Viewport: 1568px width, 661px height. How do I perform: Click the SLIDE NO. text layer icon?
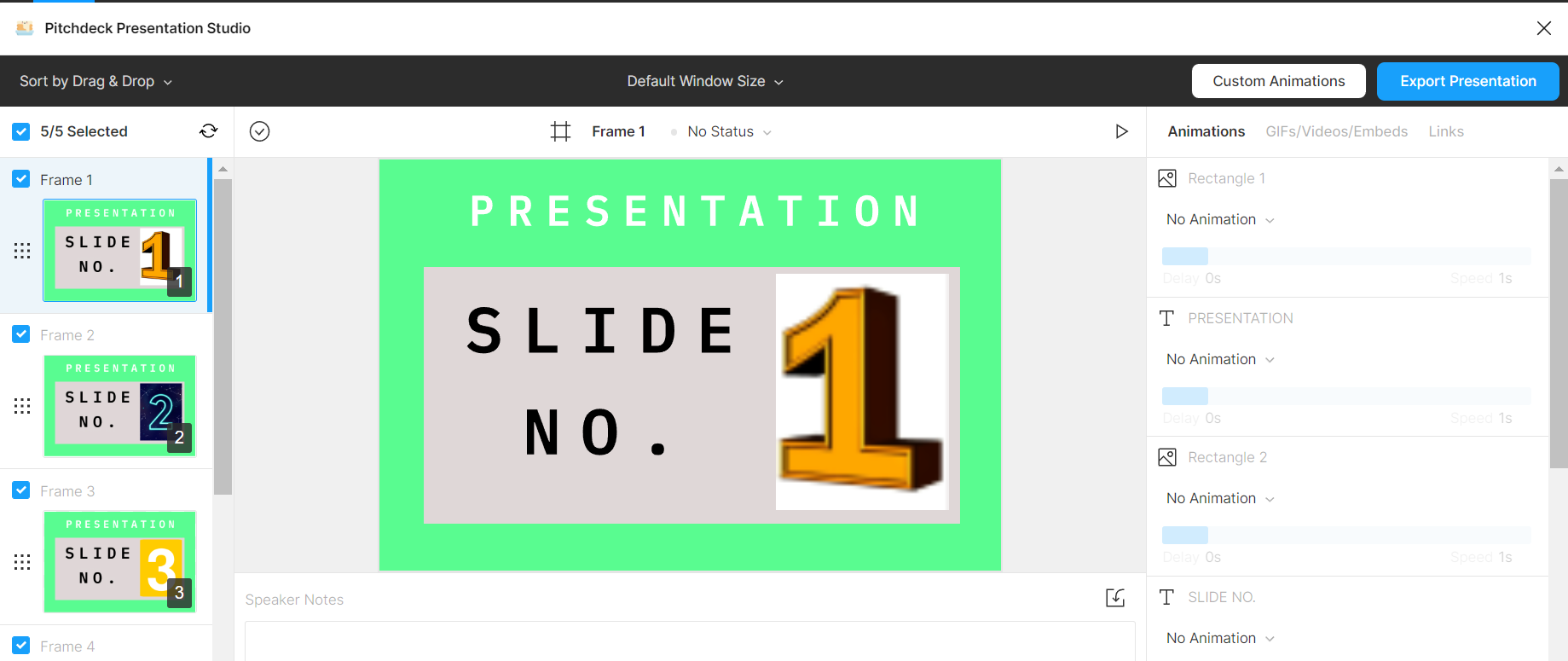pyautogui.click(x=1167, y=597)
